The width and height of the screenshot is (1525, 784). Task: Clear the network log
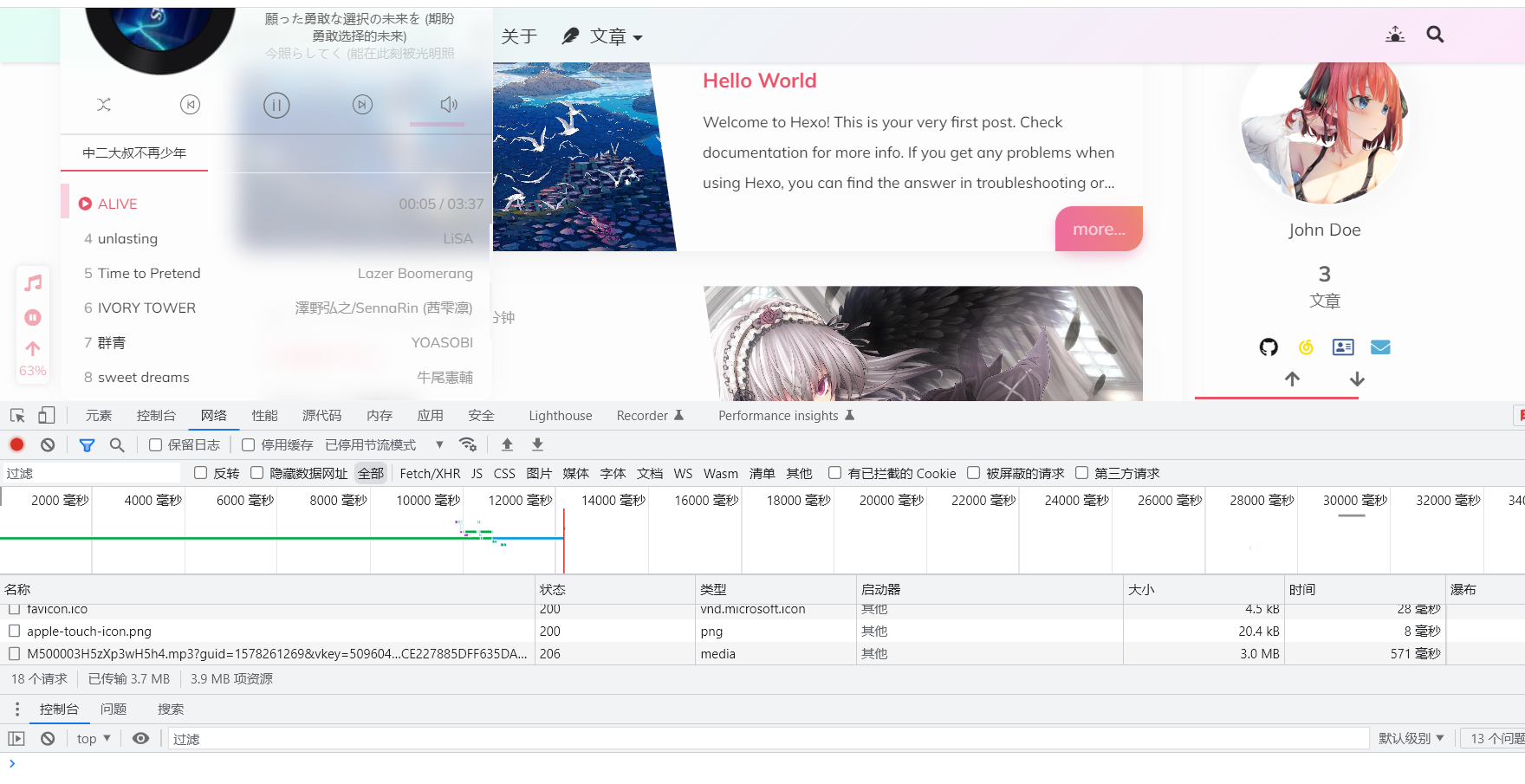point(48,444)
